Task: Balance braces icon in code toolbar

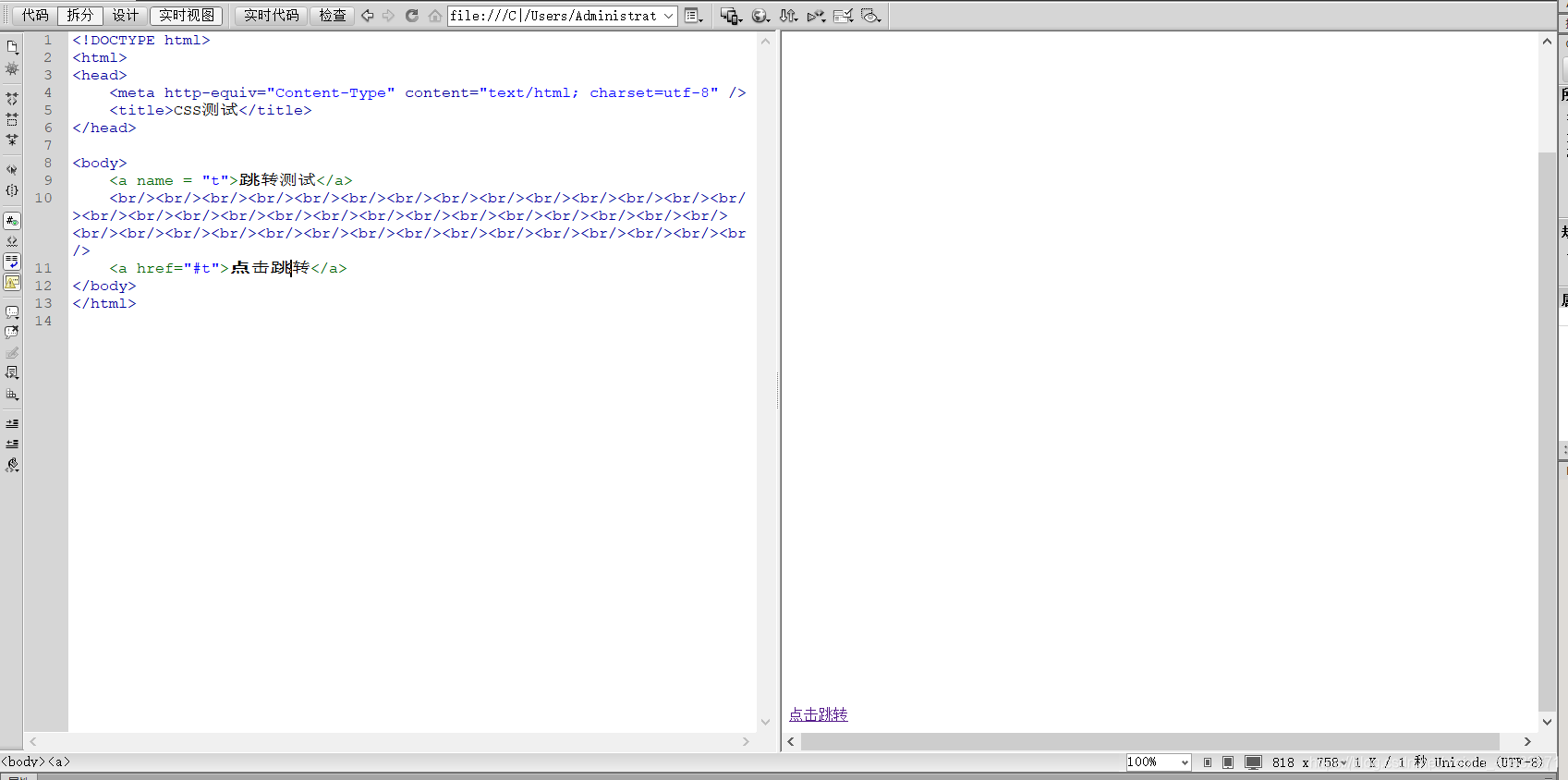Action: (12, 190)
